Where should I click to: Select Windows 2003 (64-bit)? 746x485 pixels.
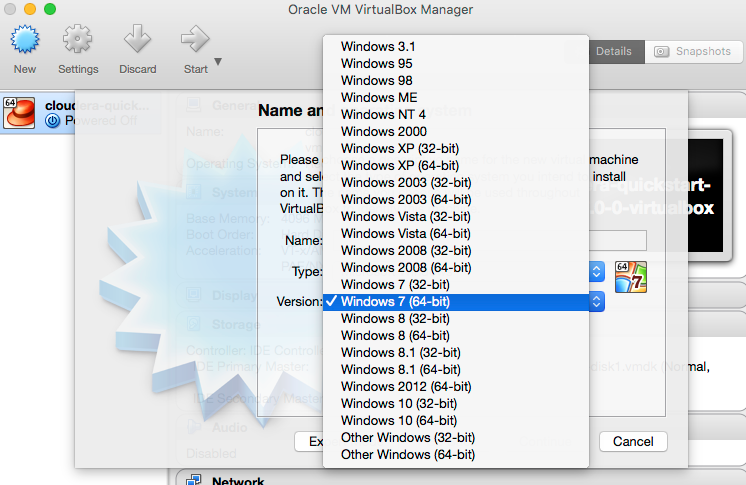tap(456, 199)
